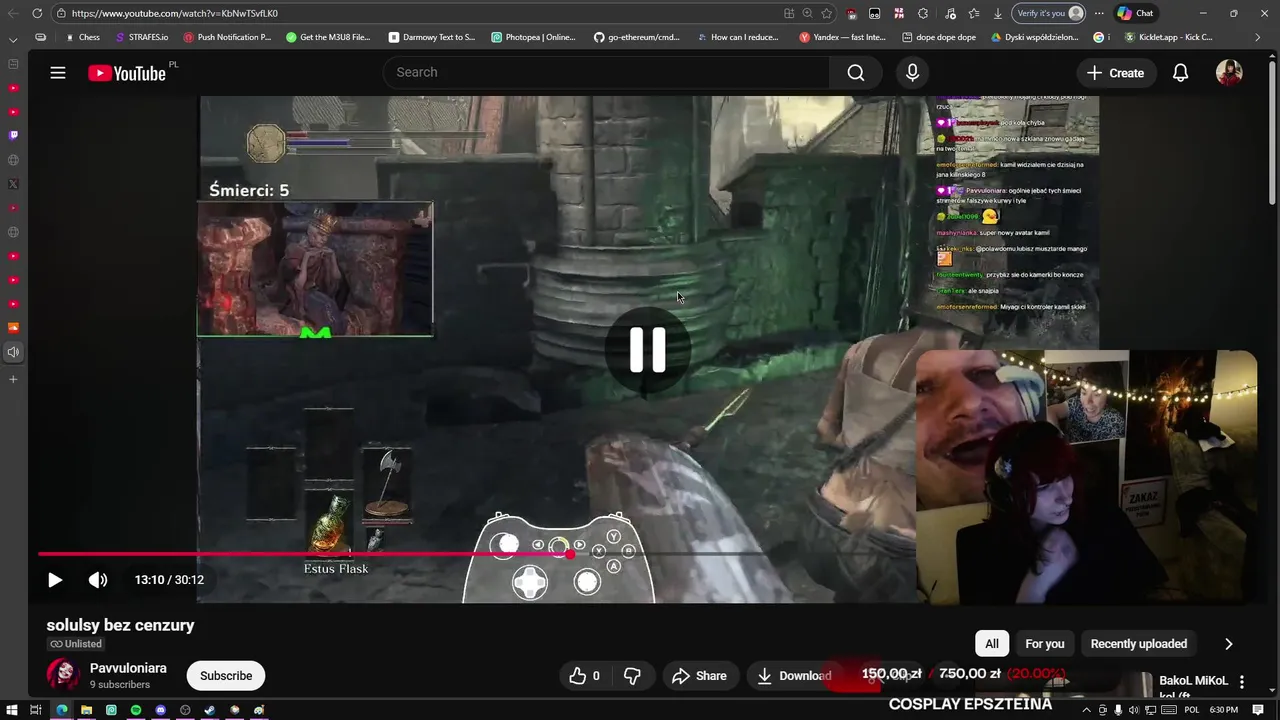Open the dope dope dope bookmark
This screenshot has height=720, width=1280.
tap(939, 37)
